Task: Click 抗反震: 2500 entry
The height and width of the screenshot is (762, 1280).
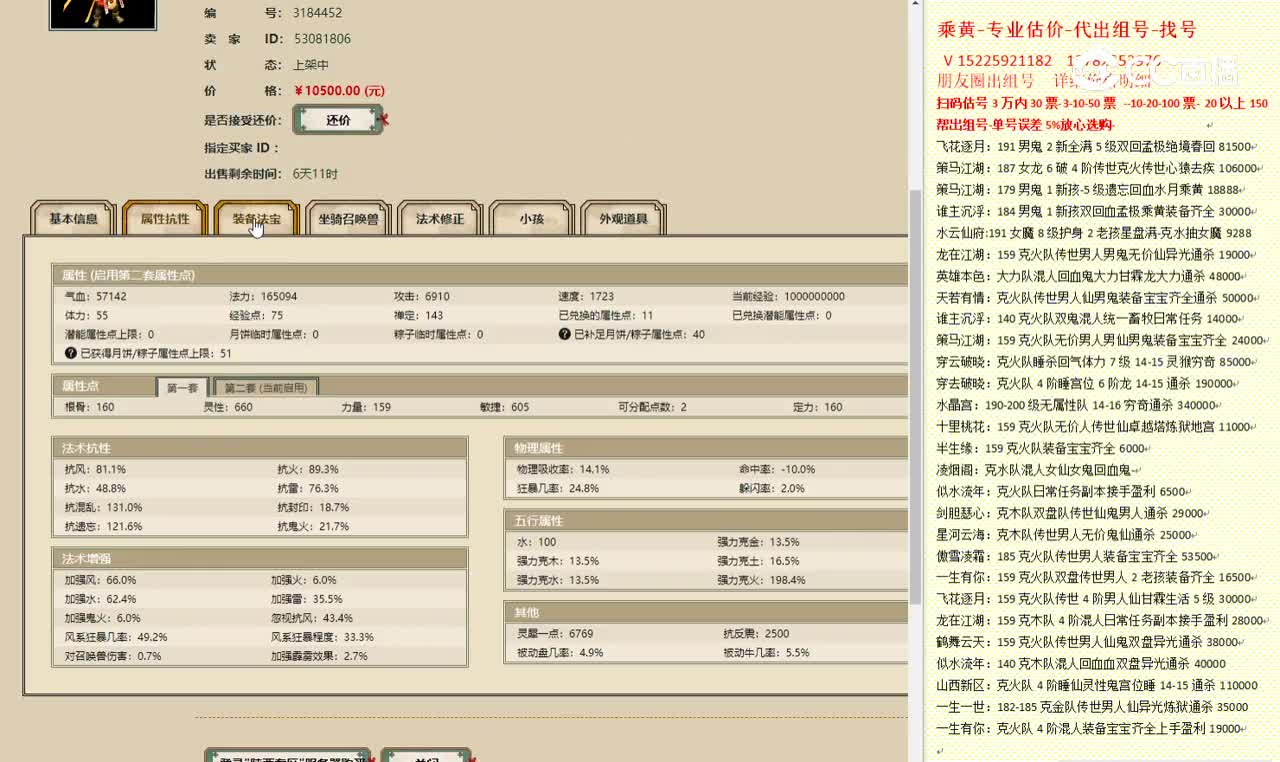Action: click(756, 633)
